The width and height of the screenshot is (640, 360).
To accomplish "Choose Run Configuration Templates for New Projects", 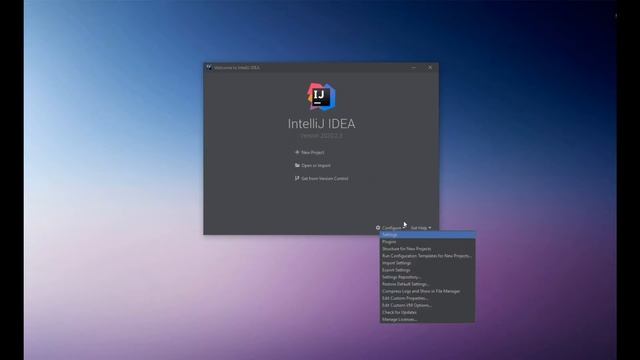I will pyautogui.click(x=428, y=256).
